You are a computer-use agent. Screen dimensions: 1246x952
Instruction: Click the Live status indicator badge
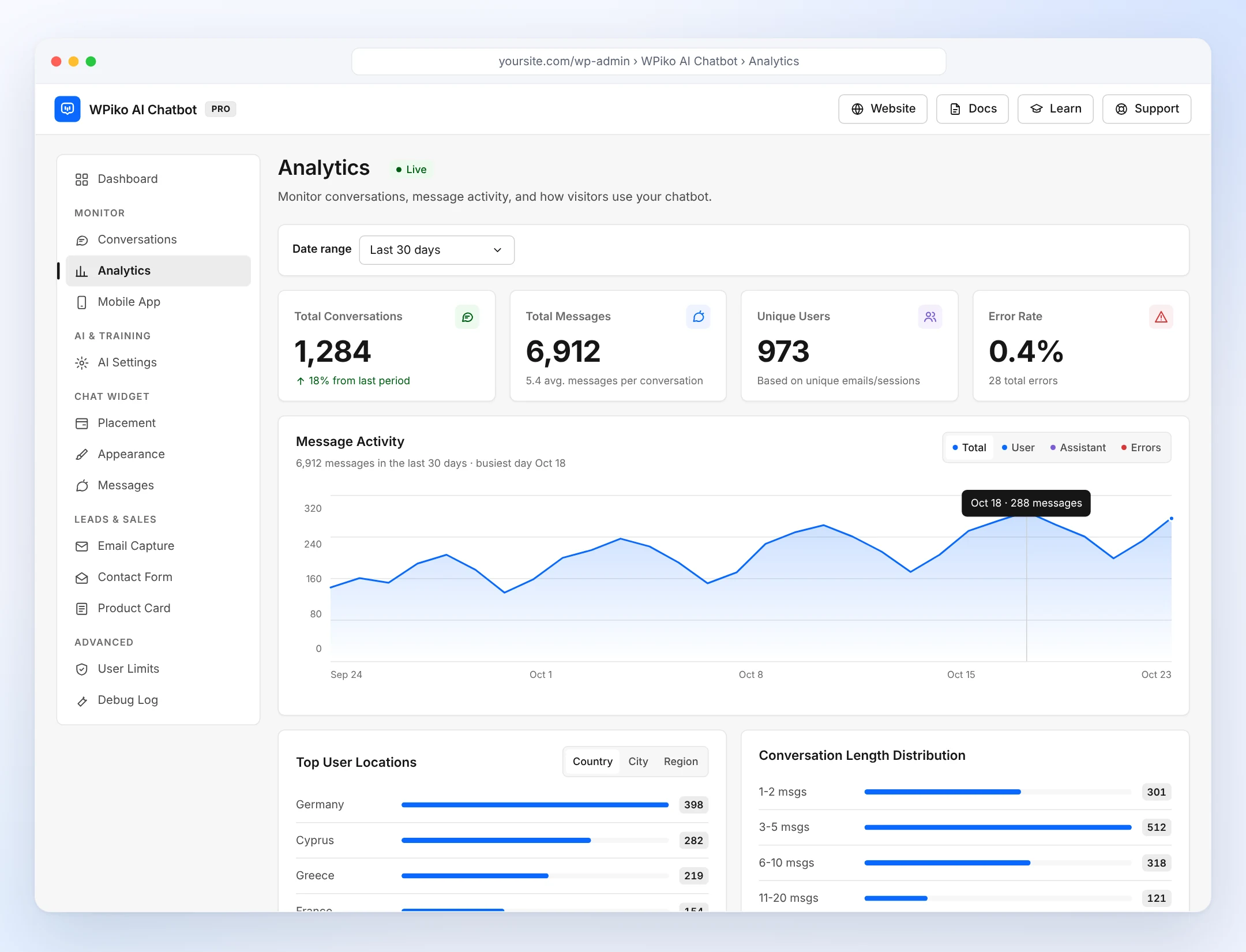pyautogui.click(x=411, y=170)
